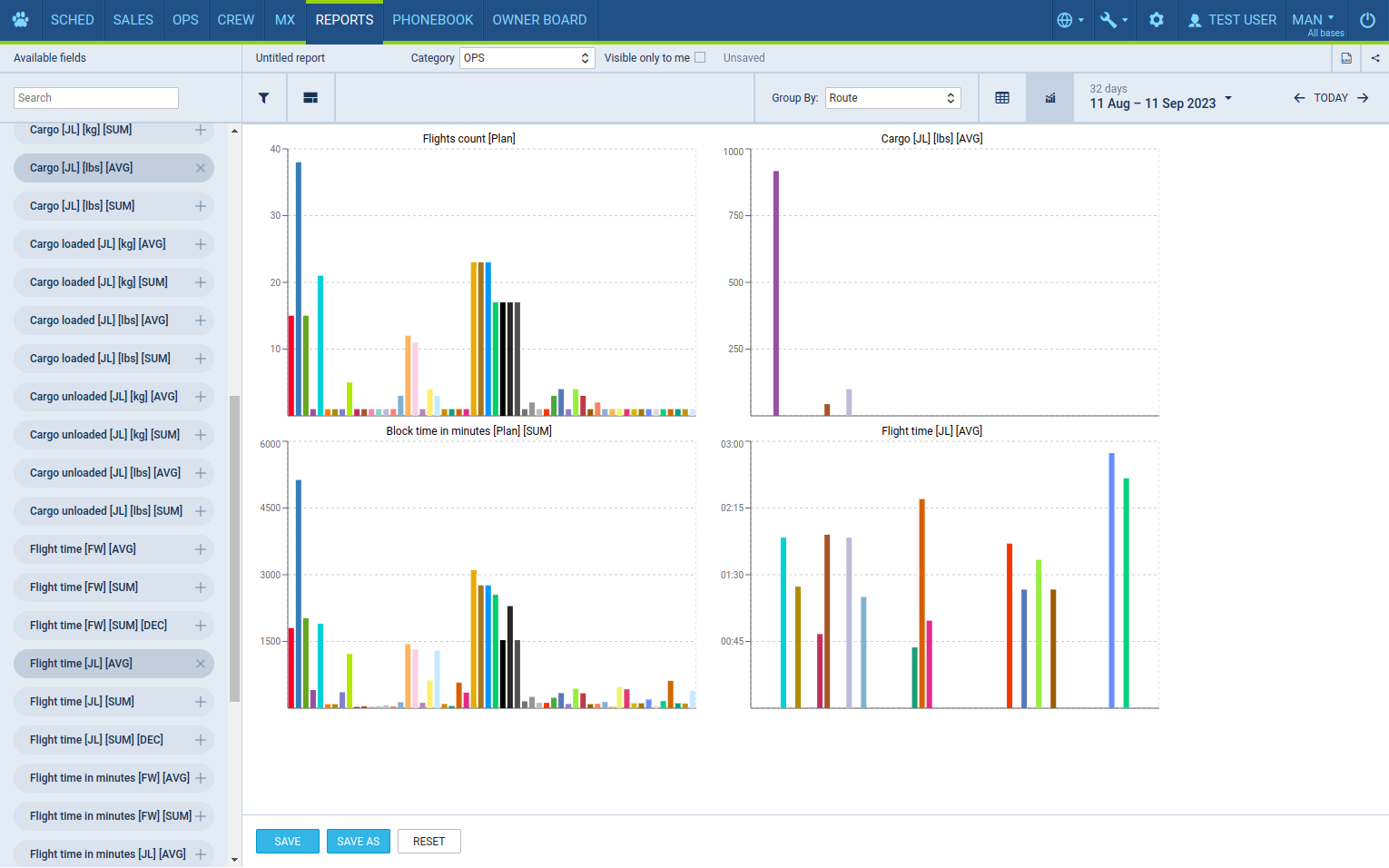The image size is (1389, 868).
Task: Open the OWNER BOARD tab
Action: click(x=539, y=20)
